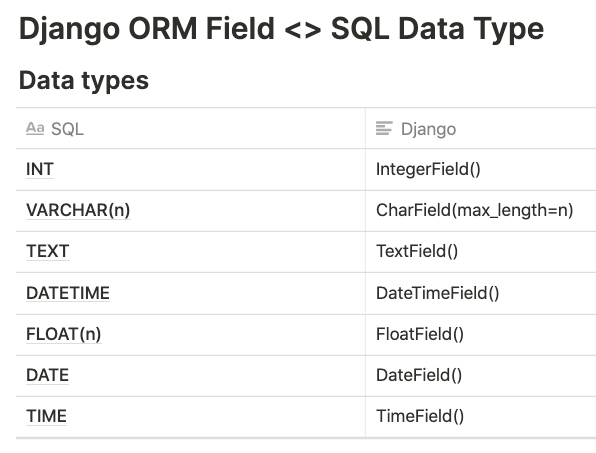596x453 pixels.
Task: Open the INT row page
Action: (40, 169)
